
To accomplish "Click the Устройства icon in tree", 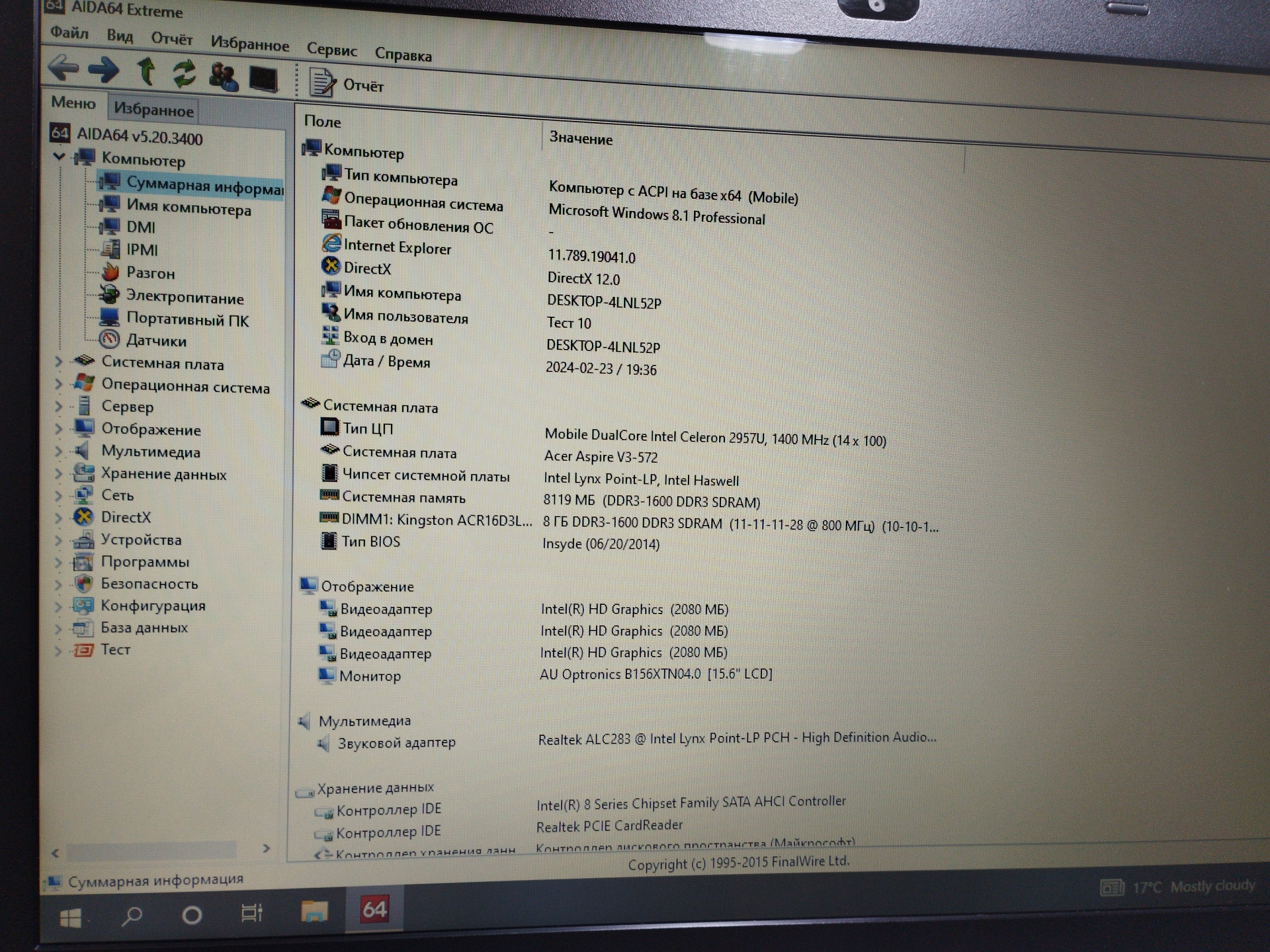I will click(x=83, y=539).
